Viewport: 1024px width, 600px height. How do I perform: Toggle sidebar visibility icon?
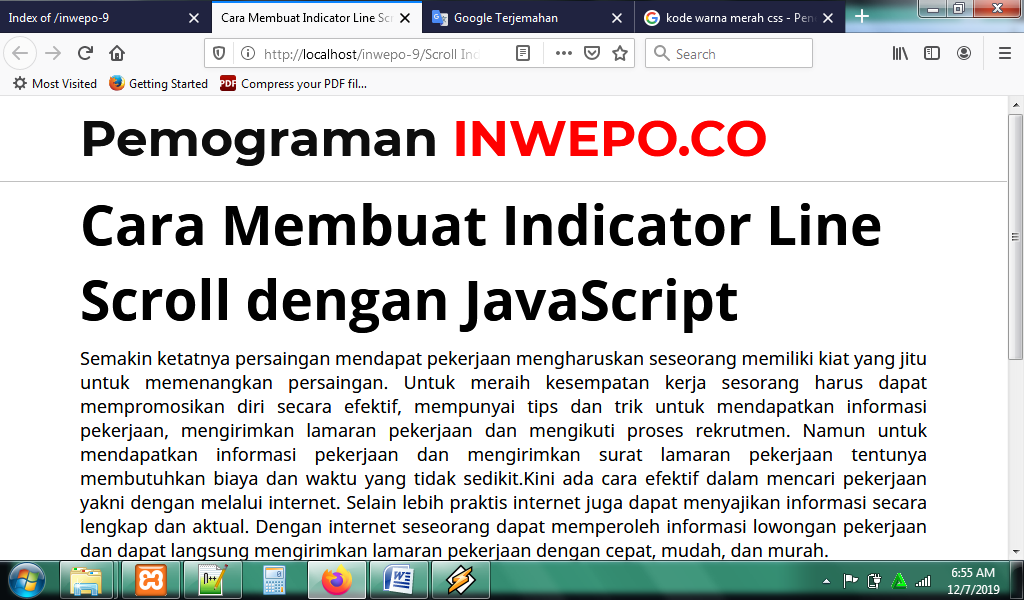point(932,54)
